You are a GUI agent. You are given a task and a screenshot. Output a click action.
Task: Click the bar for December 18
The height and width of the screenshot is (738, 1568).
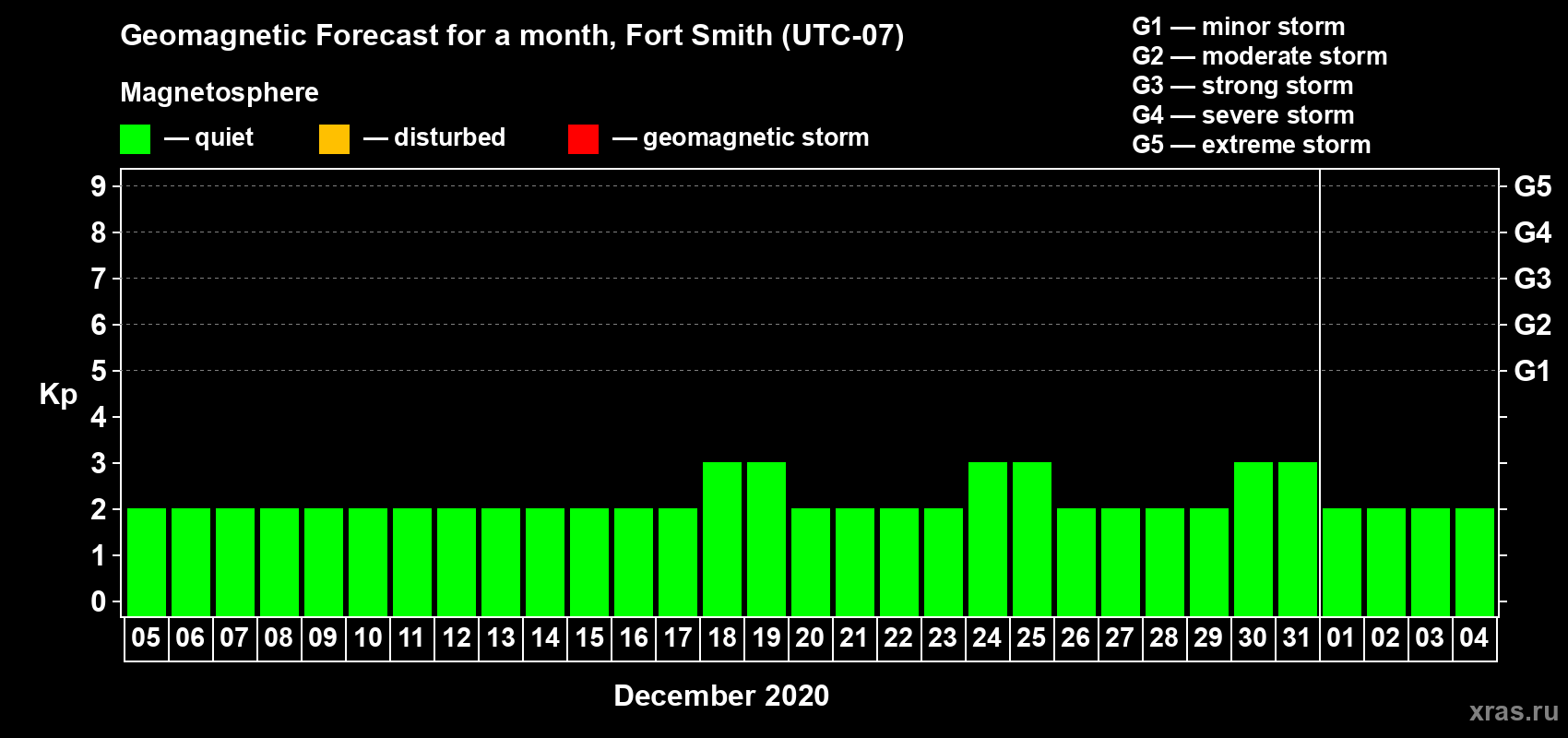pos(722,539)
